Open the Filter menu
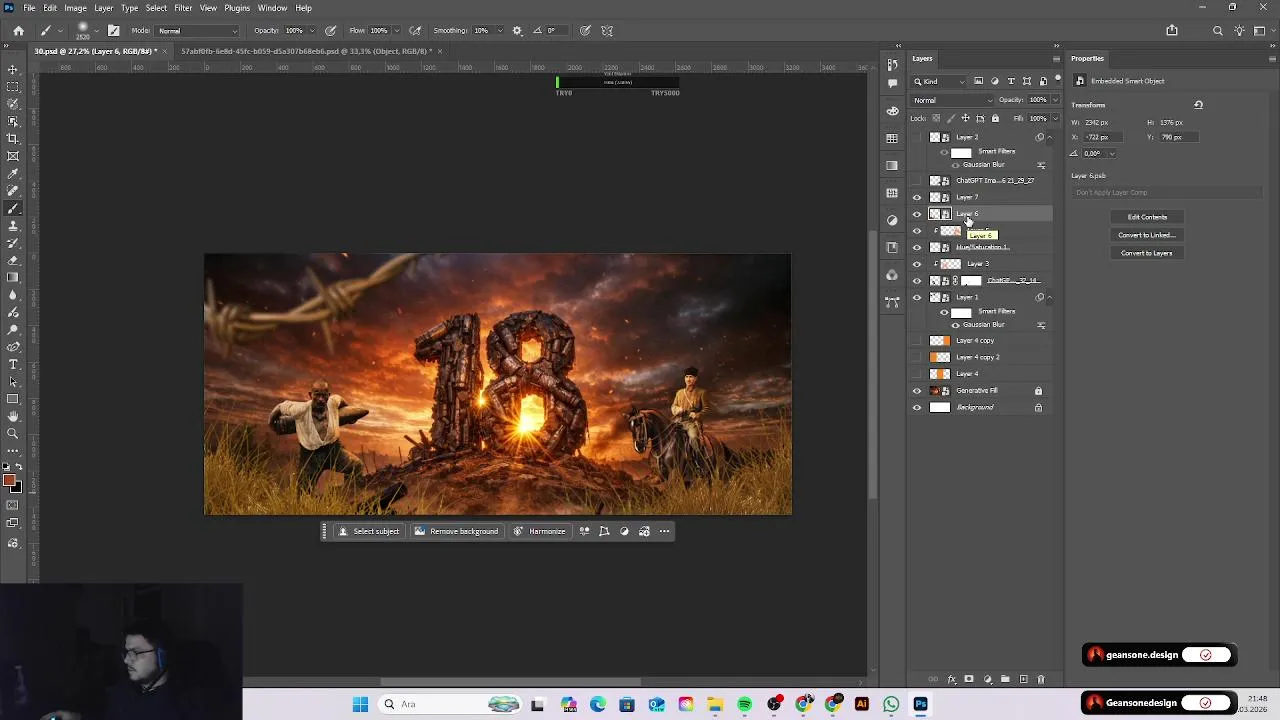Image resolution: width=1280 pixels, height=720 pixels. 183,8
